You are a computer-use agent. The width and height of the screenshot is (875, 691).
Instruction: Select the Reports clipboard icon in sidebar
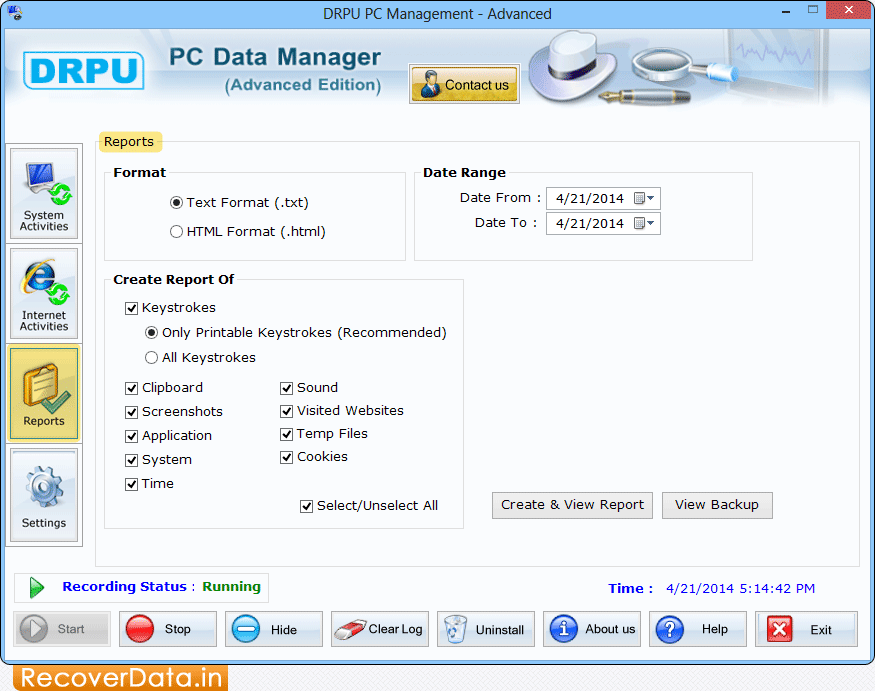(x=46, y=388)
